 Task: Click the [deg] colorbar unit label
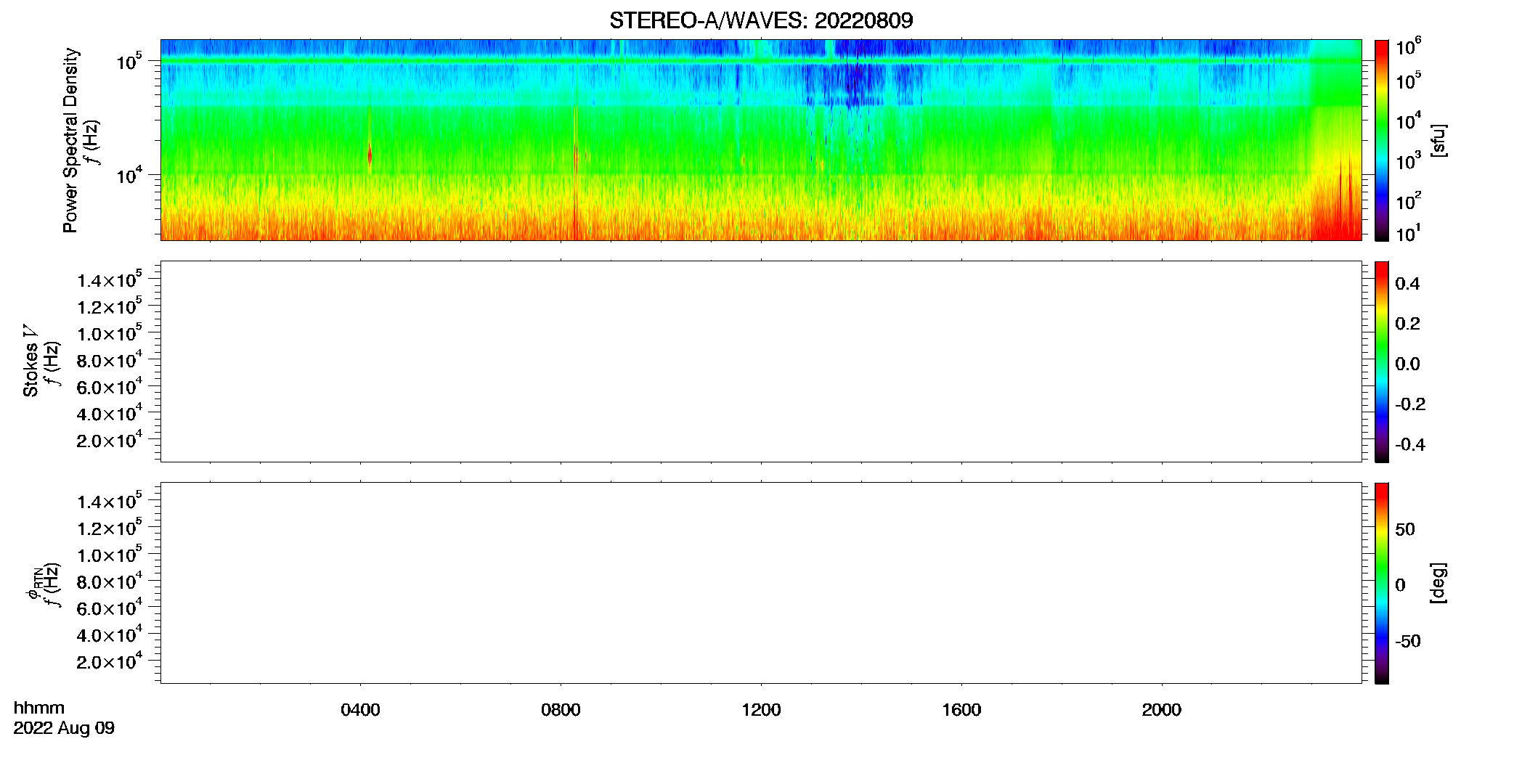pyautogui.click(x=1438, y=583)
